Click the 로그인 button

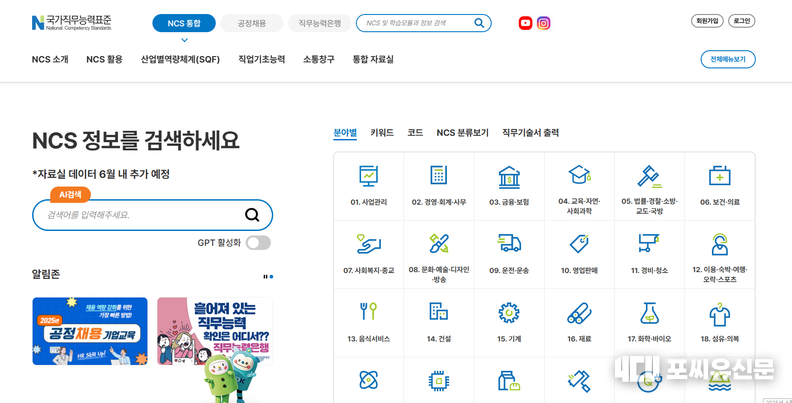click(741, 21)
